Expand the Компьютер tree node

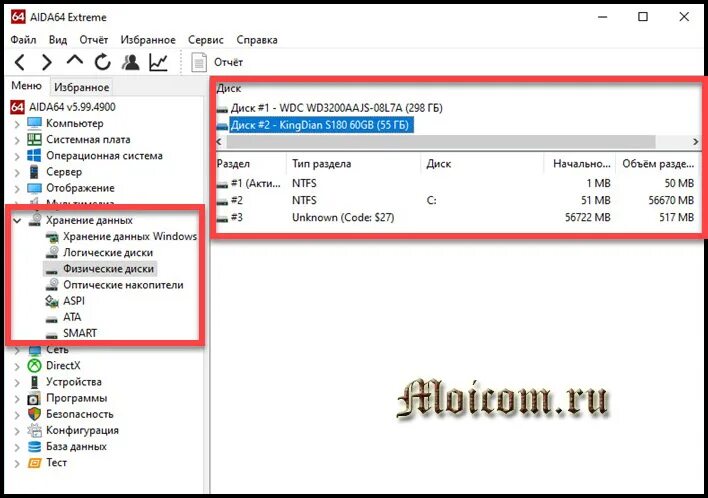[17, 124]
